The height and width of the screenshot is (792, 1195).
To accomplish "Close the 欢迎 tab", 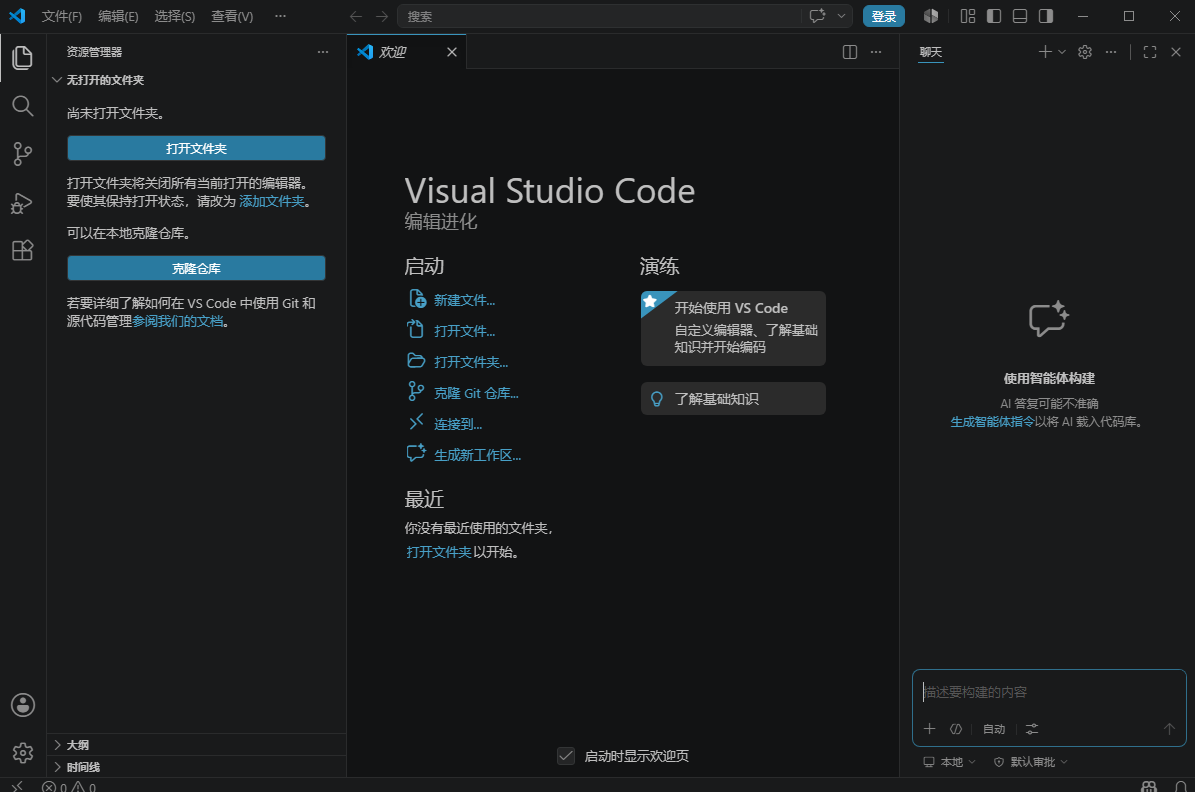I will tap(452, 52).
